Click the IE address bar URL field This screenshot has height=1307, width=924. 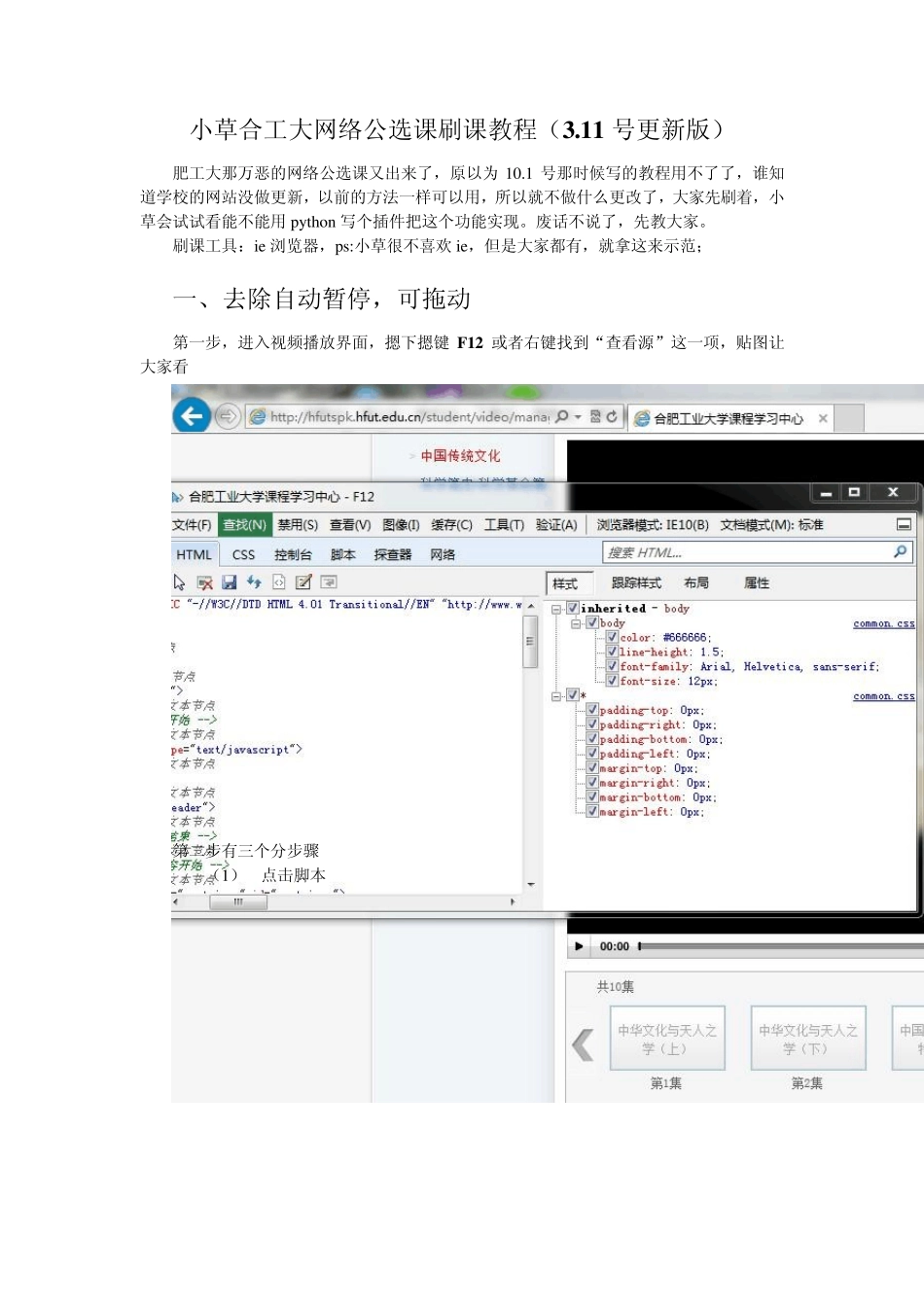pos(409,416)
